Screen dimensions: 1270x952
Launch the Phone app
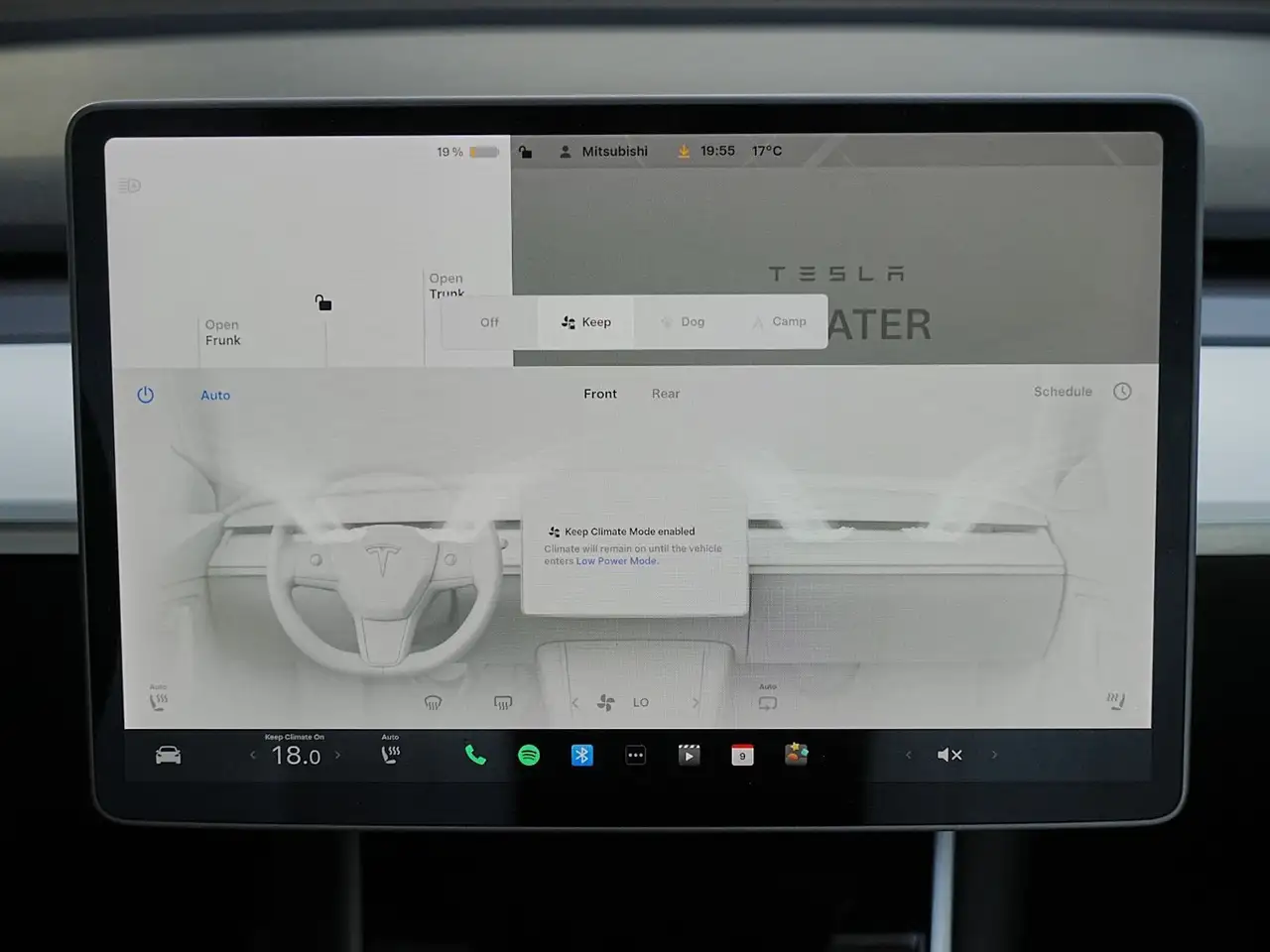coord(476,756)
